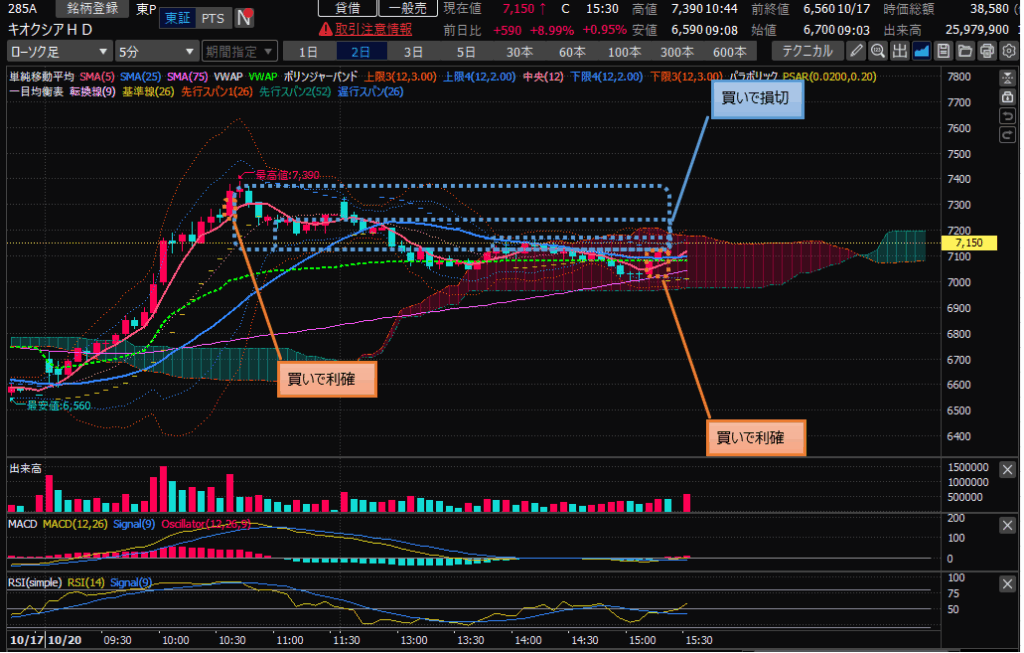Open the 5分 interval dropdown
1024x653 pixels.
[x=157, y=51]
